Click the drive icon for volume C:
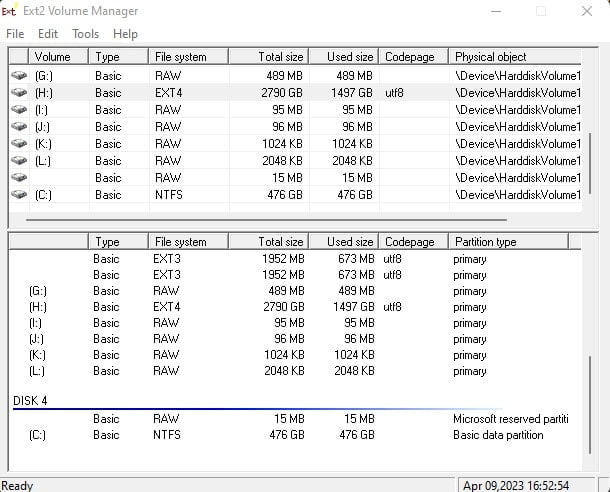 click(x=19, y=195)
